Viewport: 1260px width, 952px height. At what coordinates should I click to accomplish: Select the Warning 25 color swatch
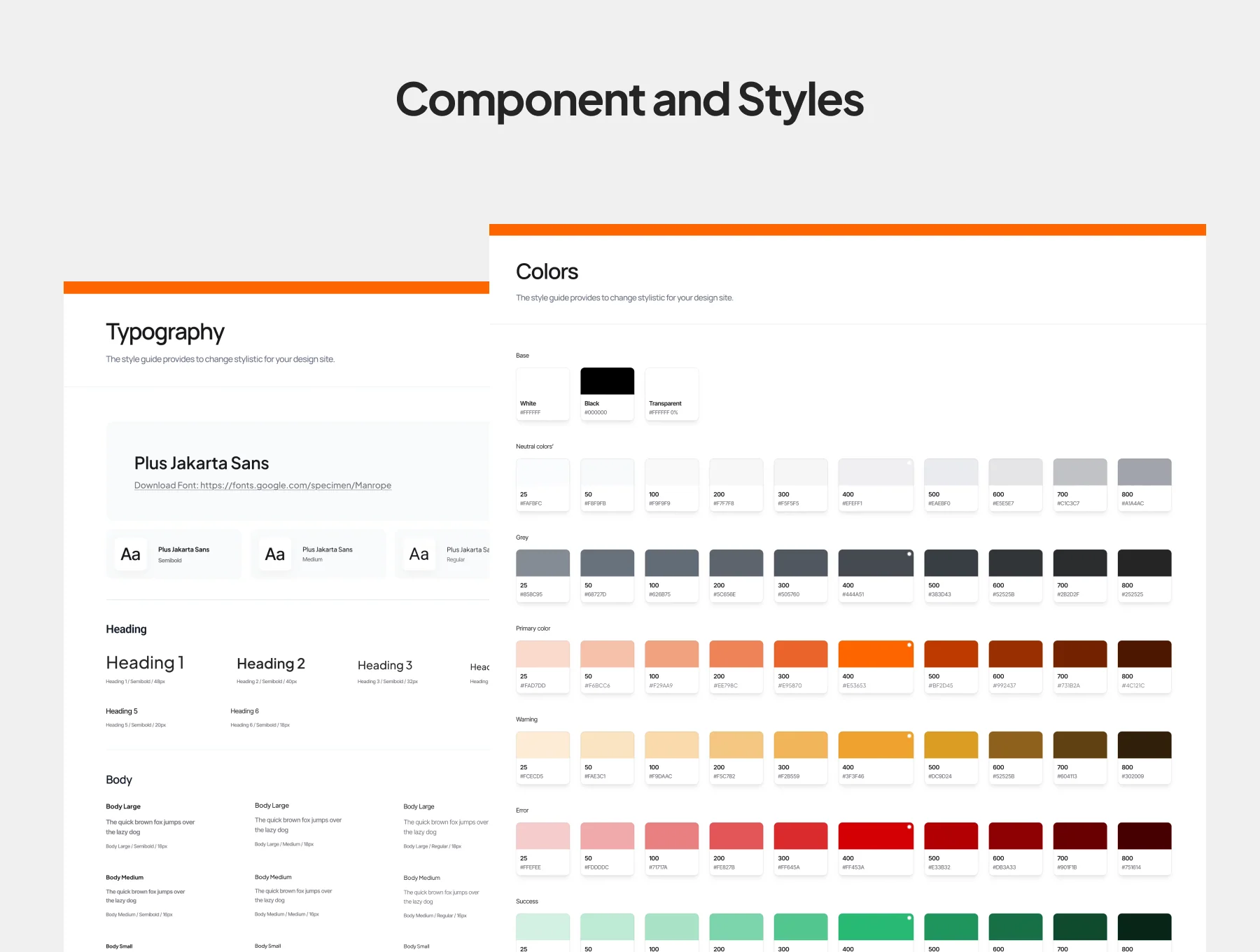click(x=542, y=758)
